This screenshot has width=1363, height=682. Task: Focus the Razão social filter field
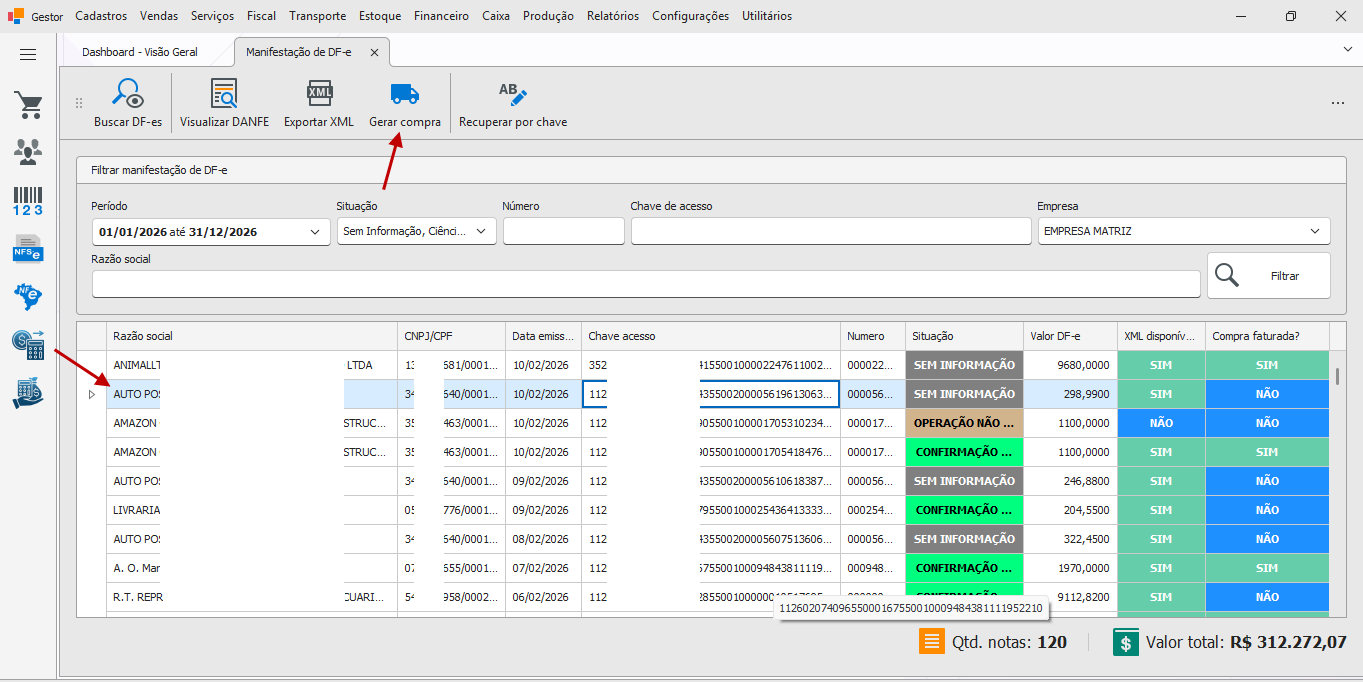pyautogui.click(x=646, y=284)
